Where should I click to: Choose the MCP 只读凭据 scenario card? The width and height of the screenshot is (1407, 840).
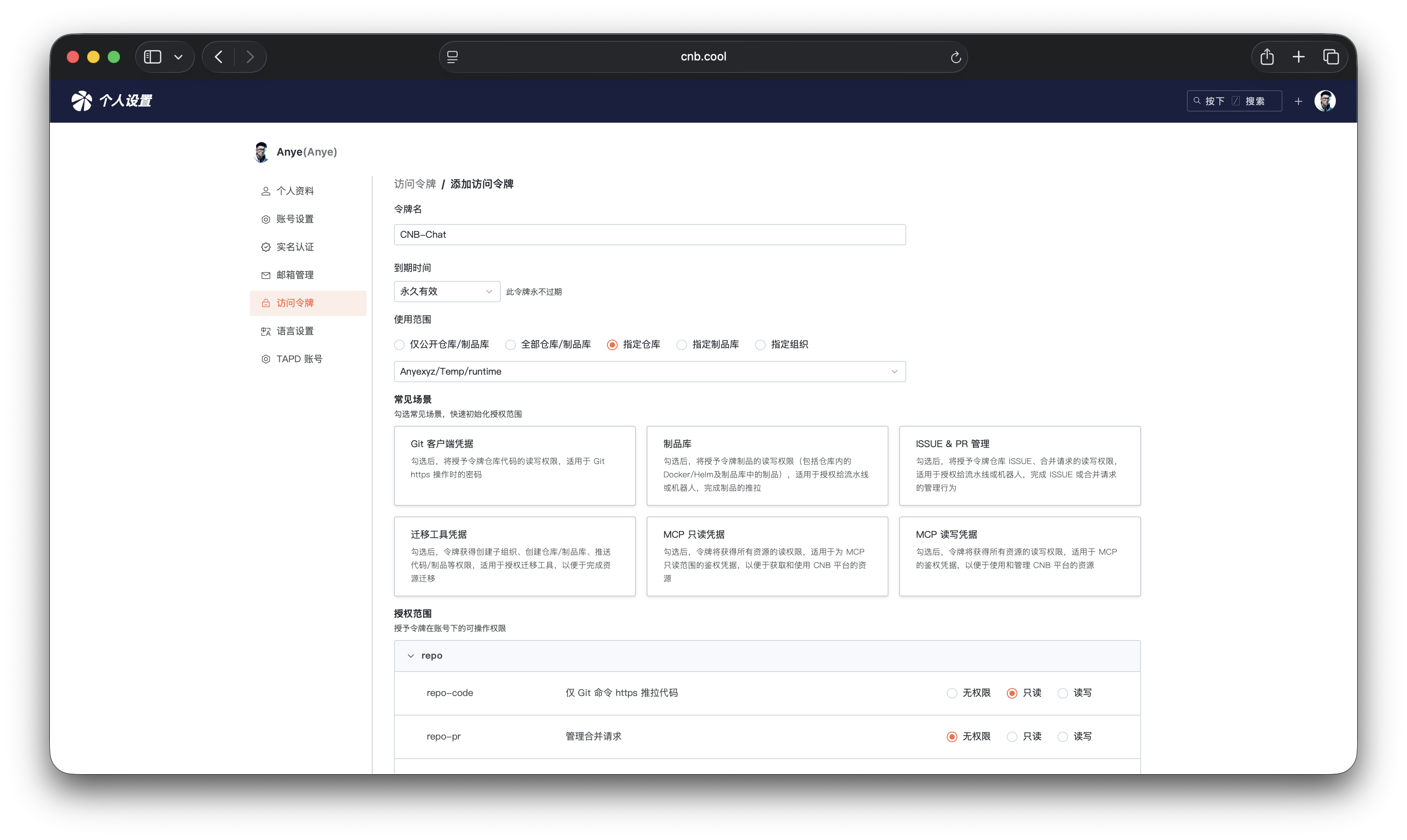[x=767, y=556]
